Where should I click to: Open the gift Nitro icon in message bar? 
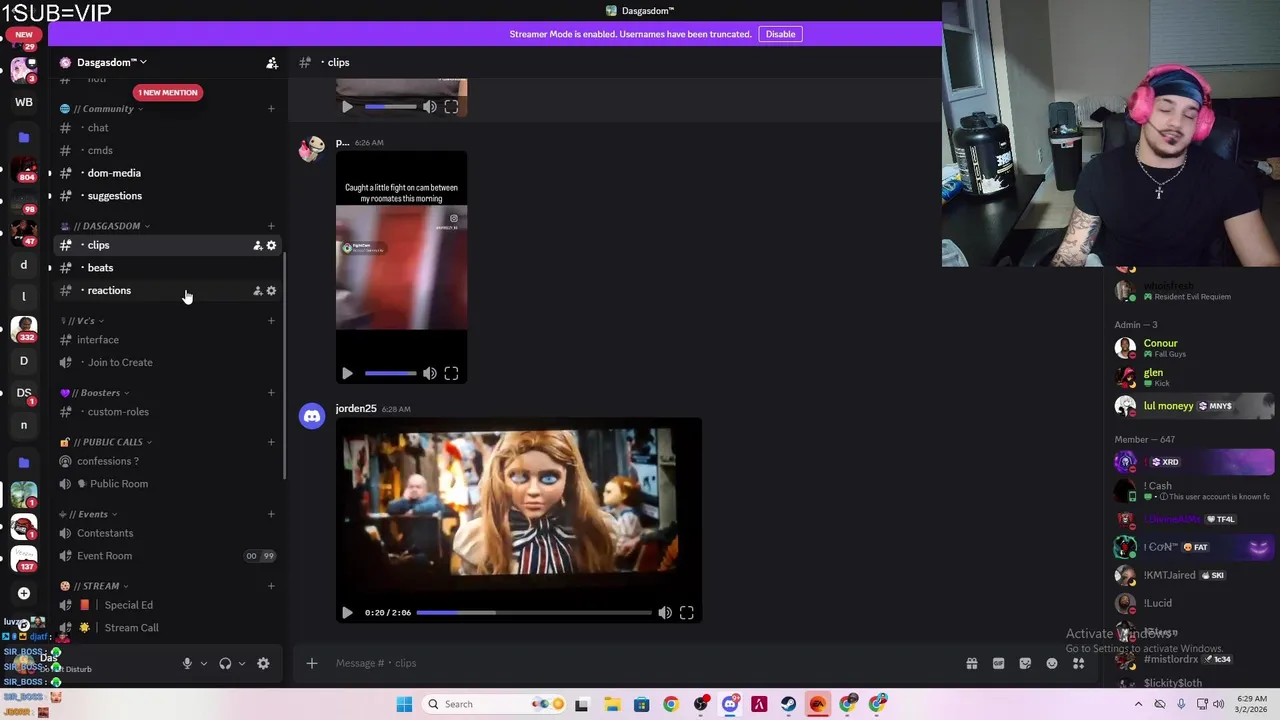click(971, 663)
